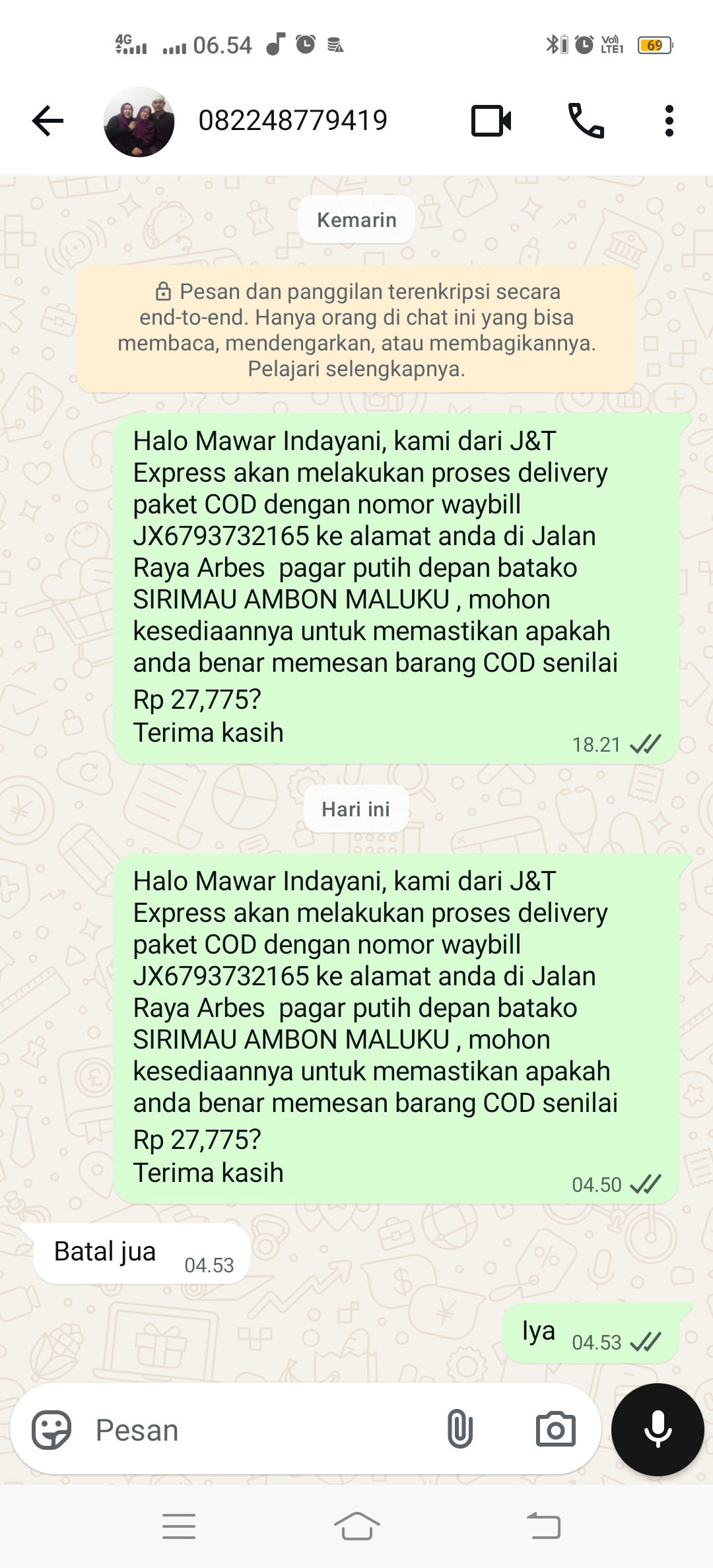
Task: Start a video call with this contact
Action: pos(491,121)
